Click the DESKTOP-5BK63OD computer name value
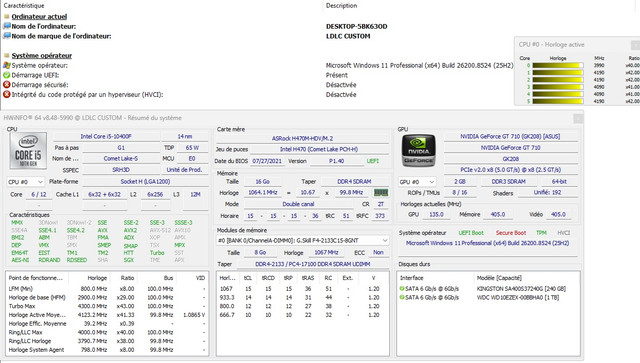 pyautogui.click(x=356, y=26)
